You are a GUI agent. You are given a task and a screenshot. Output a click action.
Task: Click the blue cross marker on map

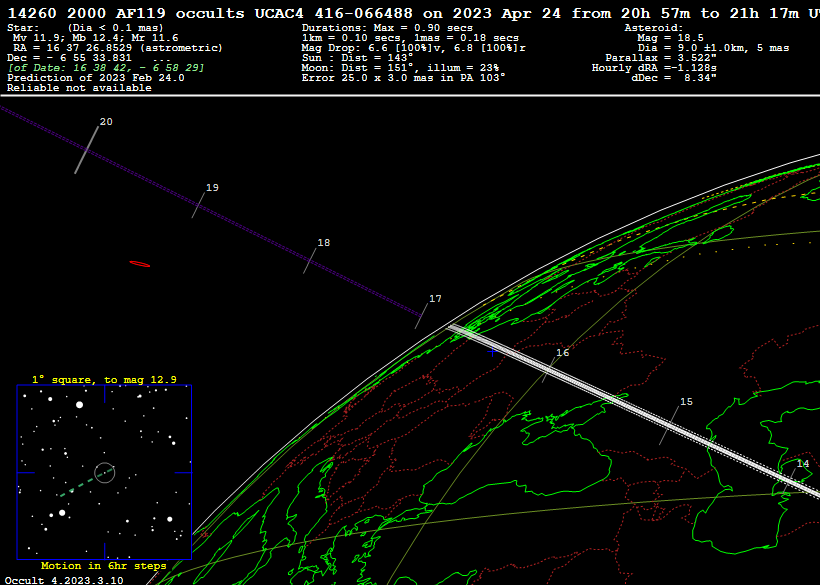pos(492,352)
